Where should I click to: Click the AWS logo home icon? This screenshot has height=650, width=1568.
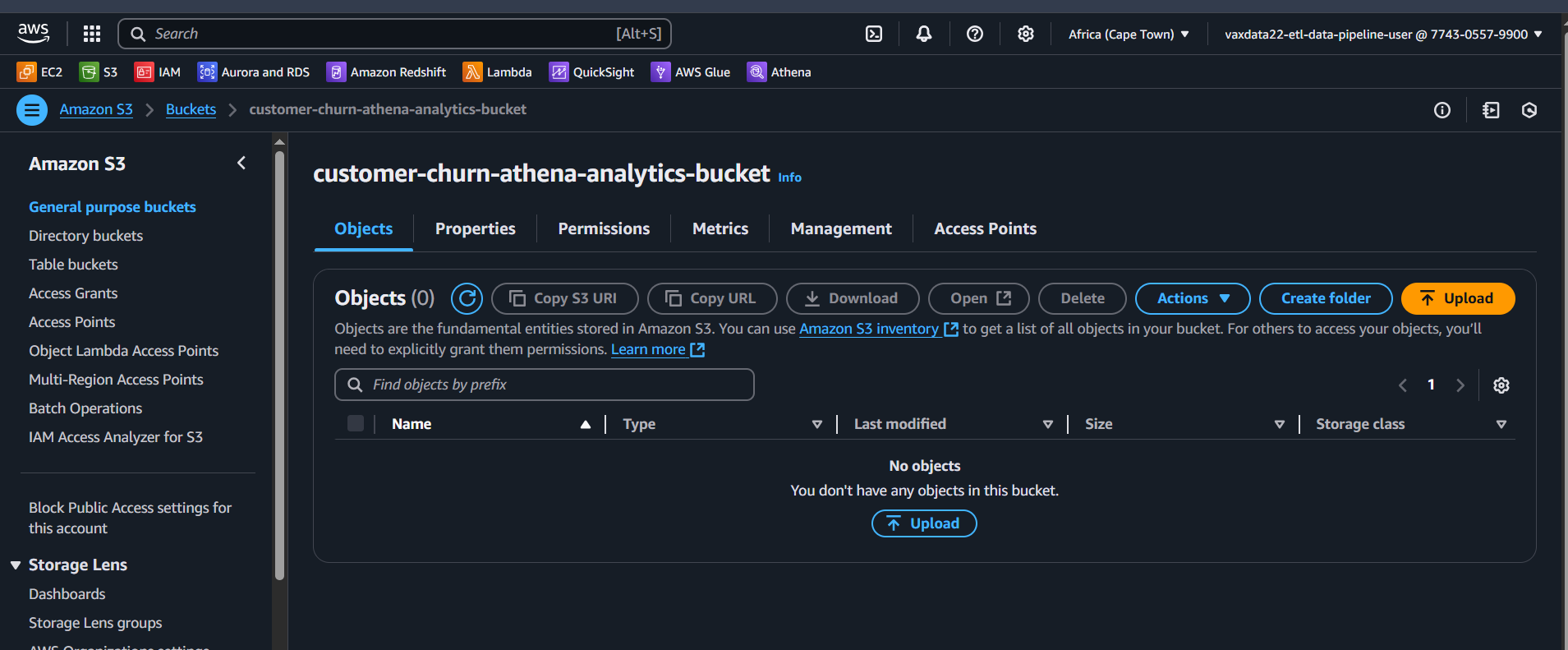34,34
